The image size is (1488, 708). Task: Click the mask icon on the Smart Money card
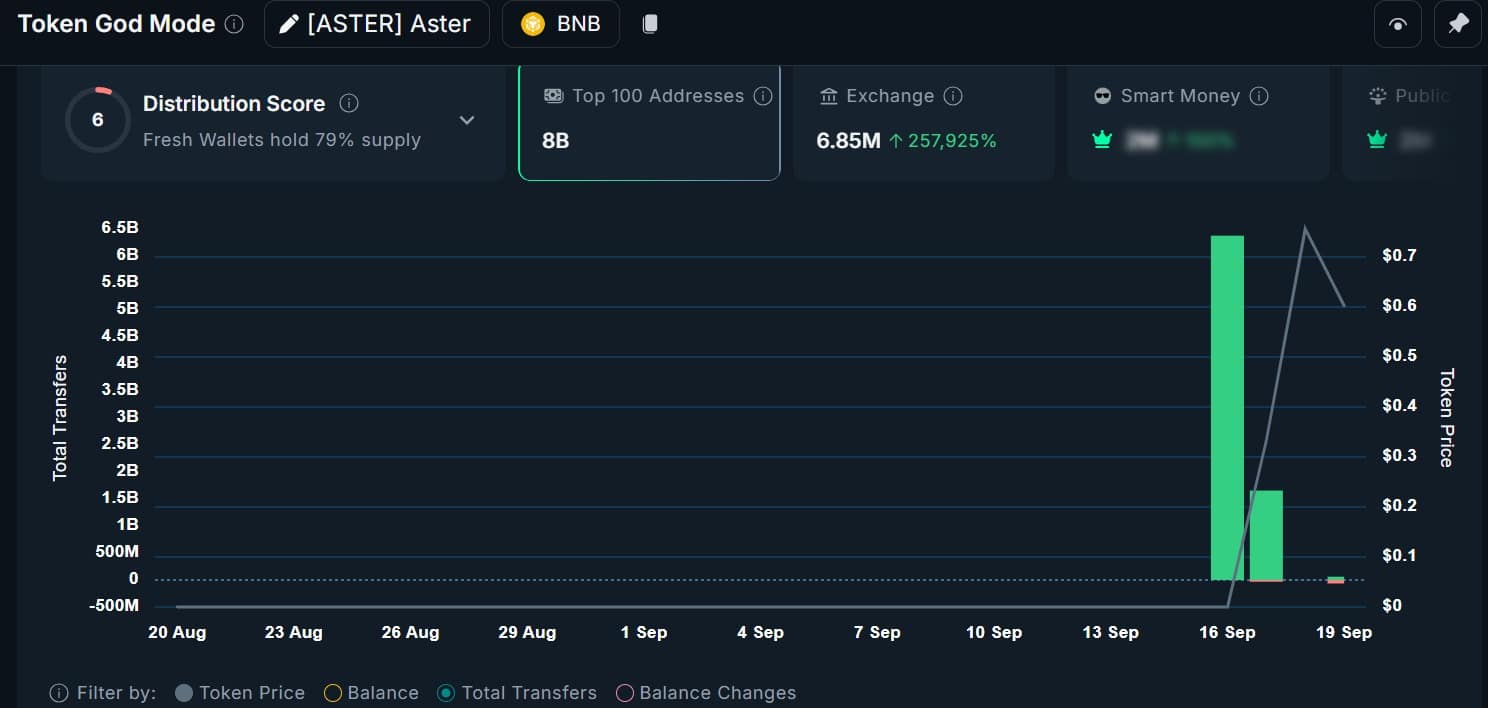[x=1102, y=95]
